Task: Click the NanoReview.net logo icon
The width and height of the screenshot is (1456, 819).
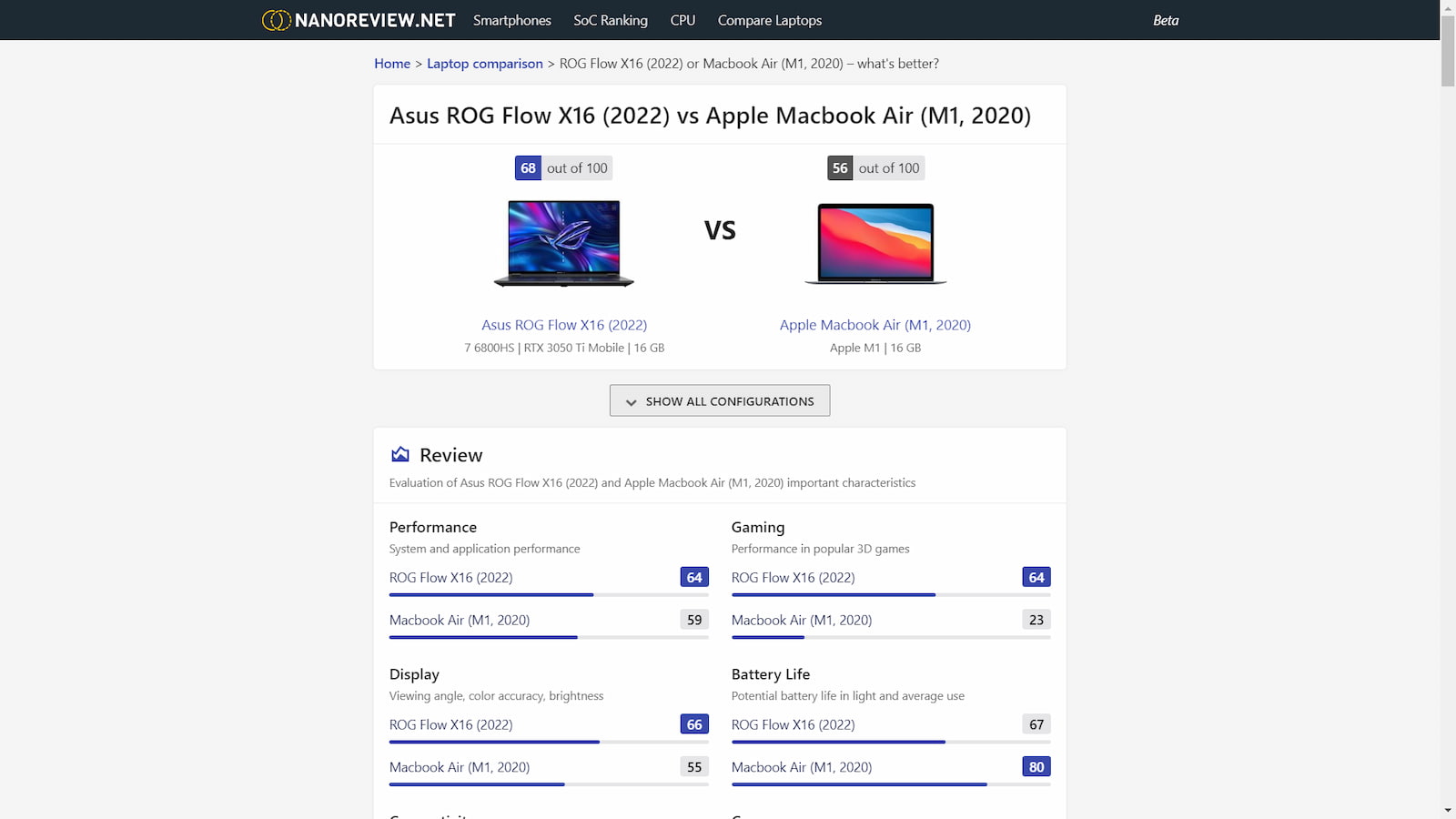Action: coord(277,20)
